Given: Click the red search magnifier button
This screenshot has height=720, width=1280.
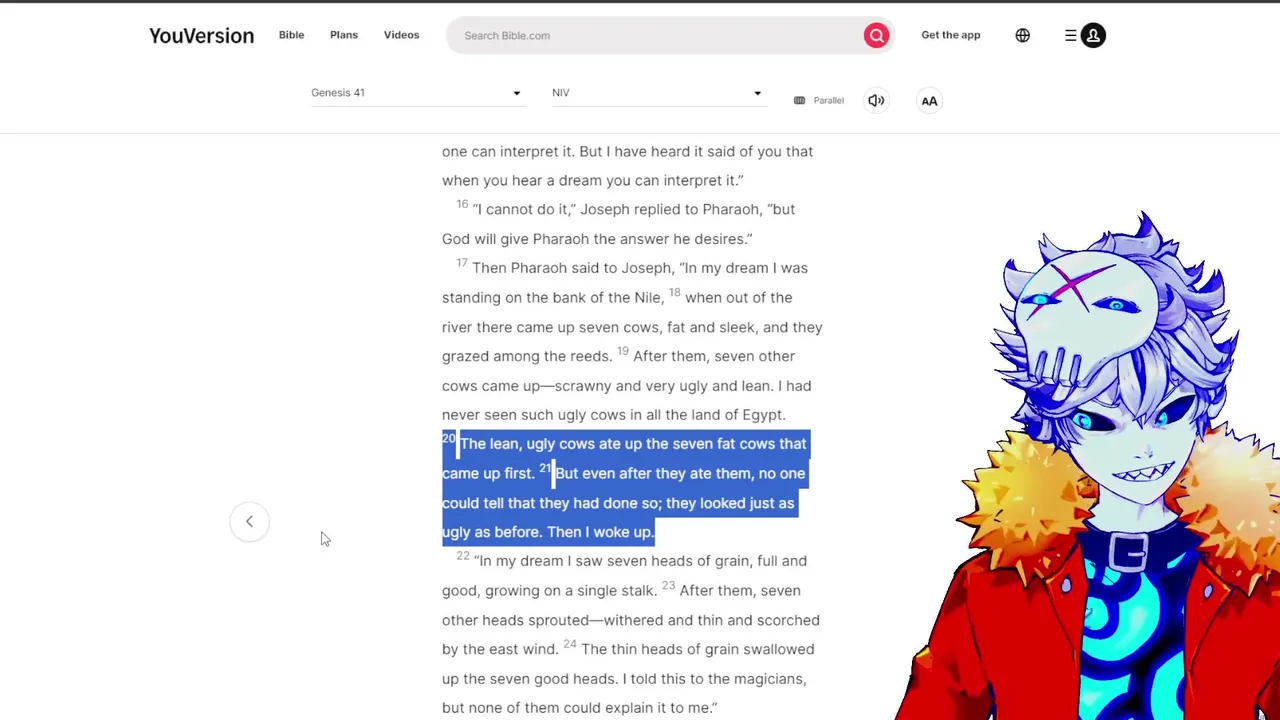Looking at the screenshot, I should pos(877,36).
